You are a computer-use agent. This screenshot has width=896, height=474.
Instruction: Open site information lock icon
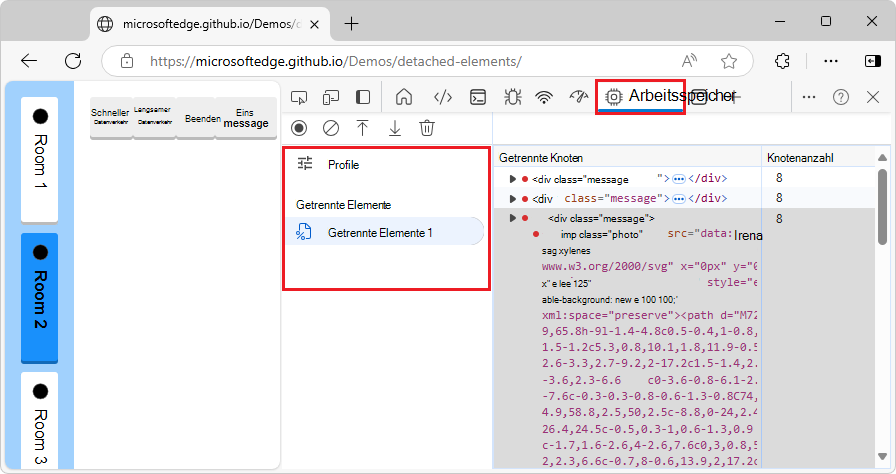[127, 61]
